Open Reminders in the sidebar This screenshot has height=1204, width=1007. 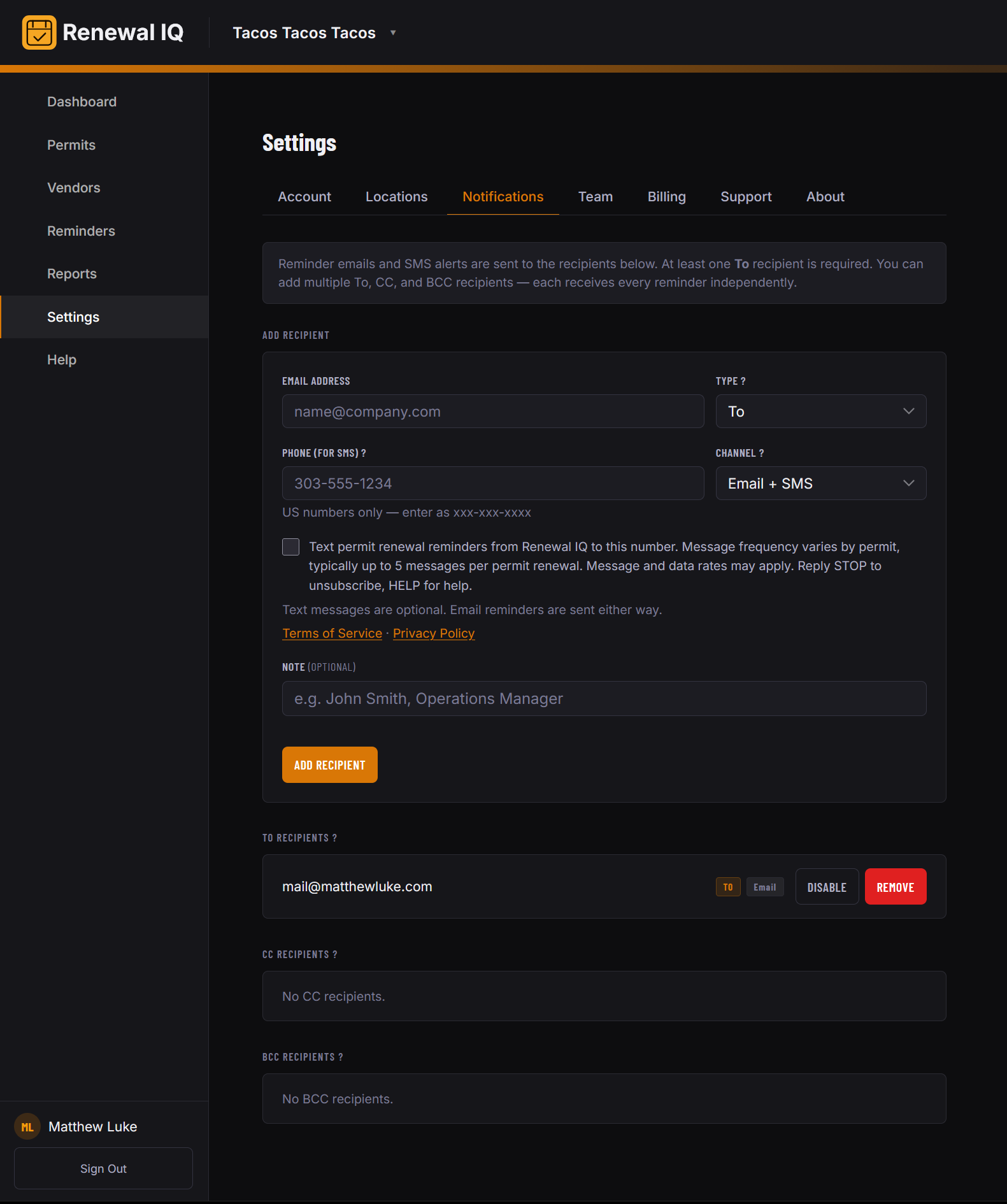click(104, 231)
